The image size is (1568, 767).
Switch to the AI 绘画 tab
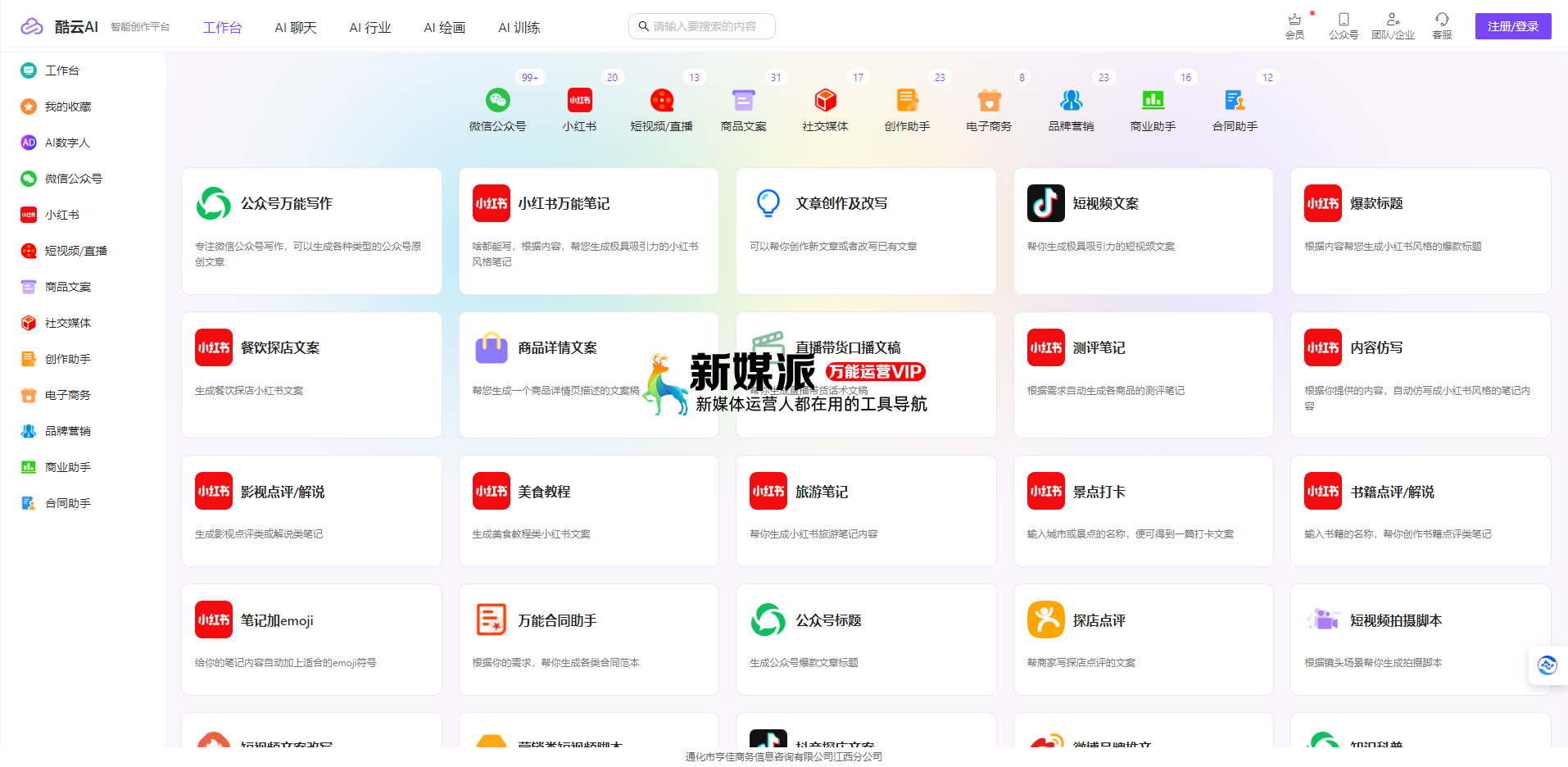[x=445, y=27]
